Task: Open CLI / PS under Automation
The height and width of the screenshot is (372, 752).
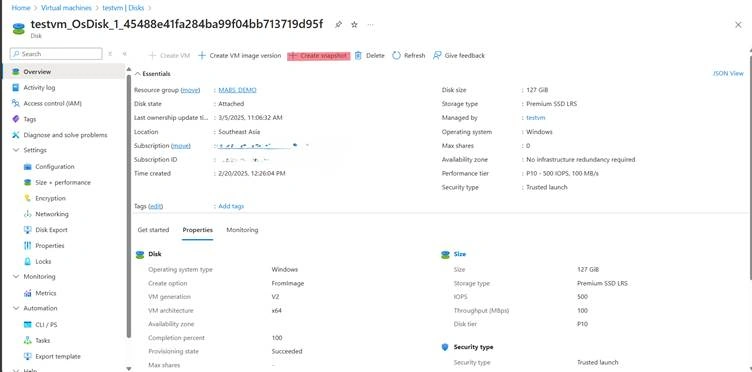Action: tap(46, 325)
